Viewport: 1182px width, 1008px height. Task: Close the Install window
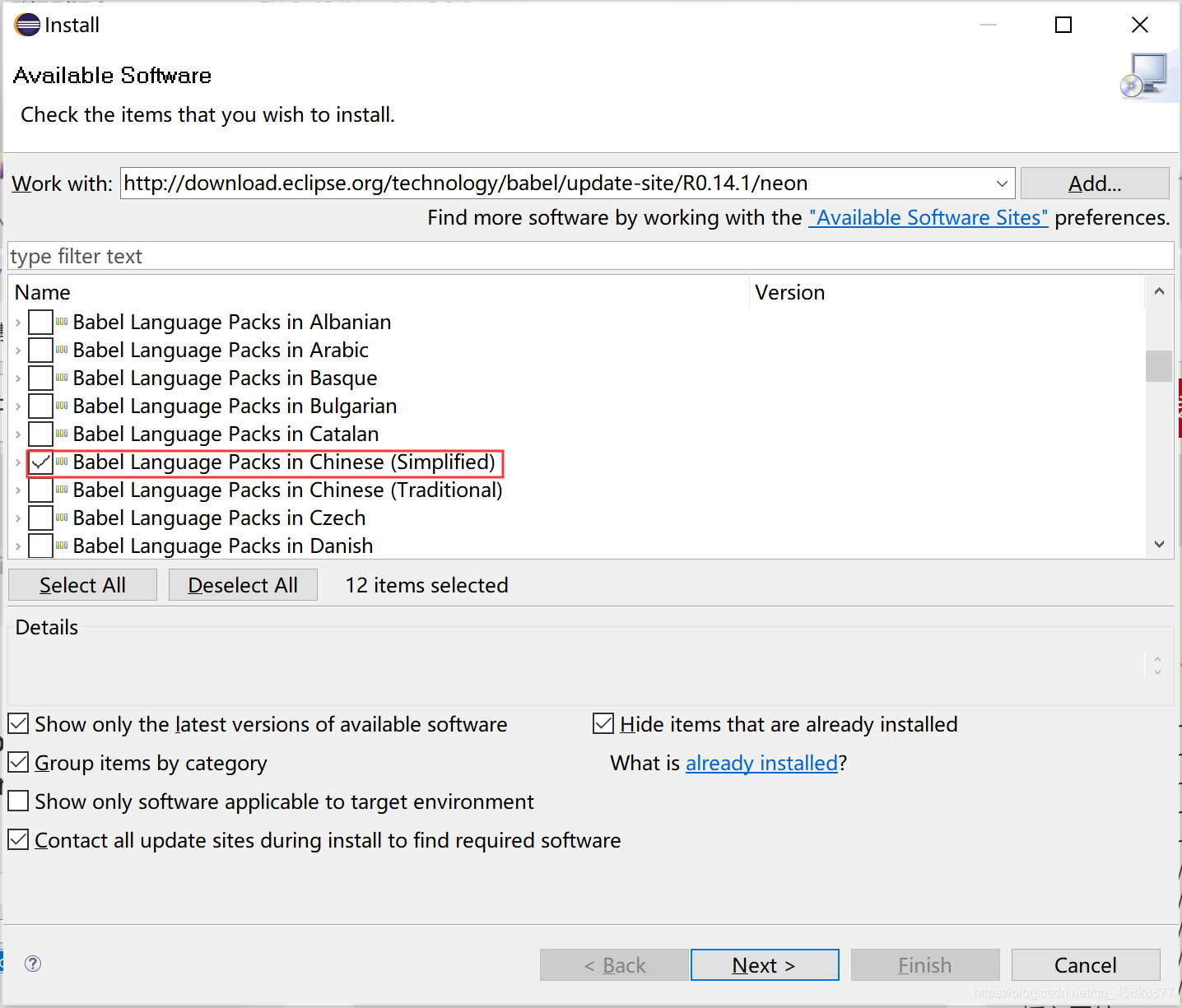[1140, 25]
